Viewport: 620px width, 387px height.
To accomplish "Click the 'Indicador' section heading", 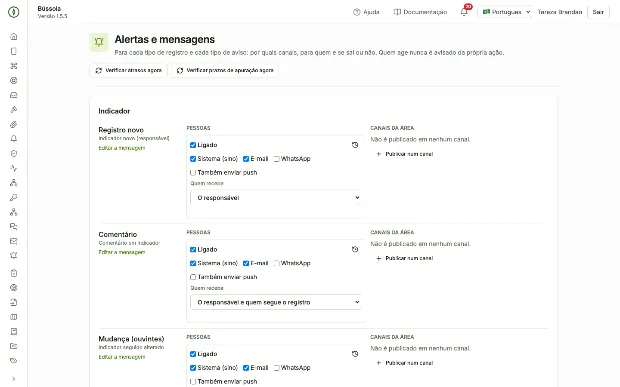I will [114, 111].
